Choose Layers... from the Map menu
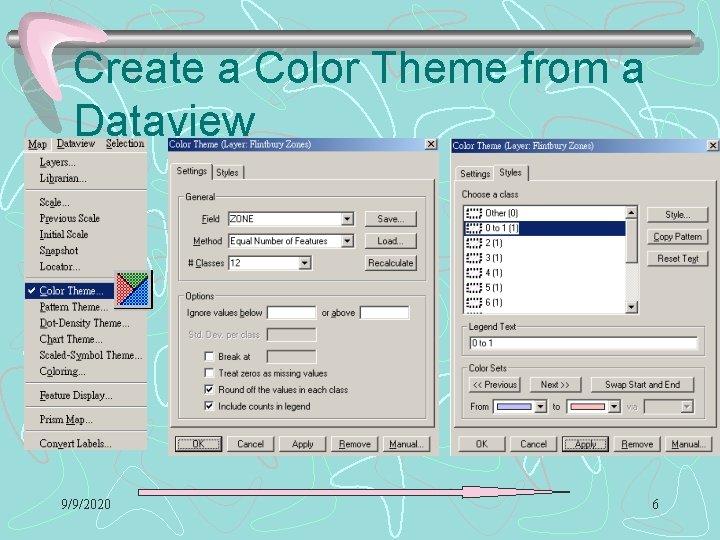Screen dimensions: 720x540 (x=57, y=162)
